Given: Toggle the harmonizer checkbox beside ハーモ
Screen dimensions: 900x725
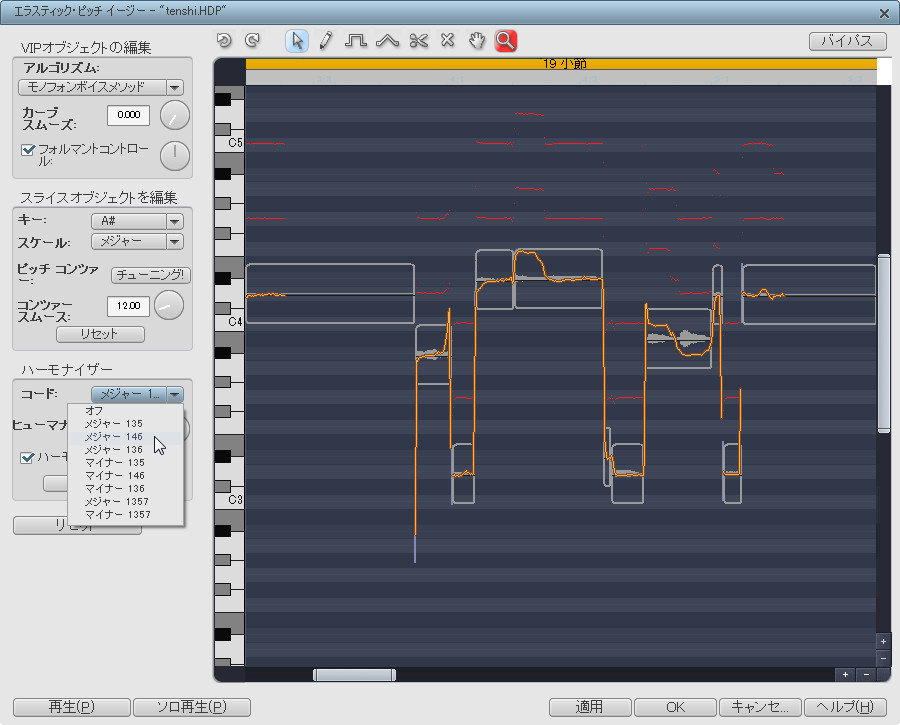Looking at the screenshot, I should 27,458.
